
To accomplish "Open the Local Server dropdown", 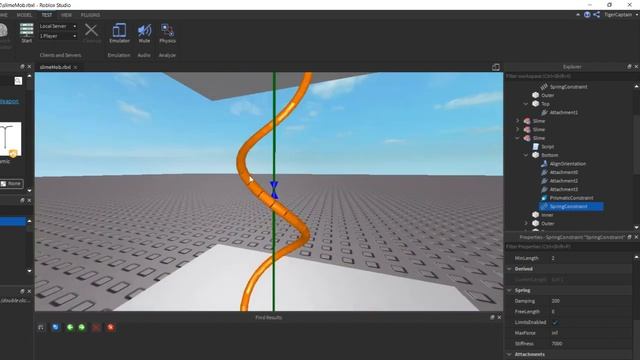I will (58, 26).
